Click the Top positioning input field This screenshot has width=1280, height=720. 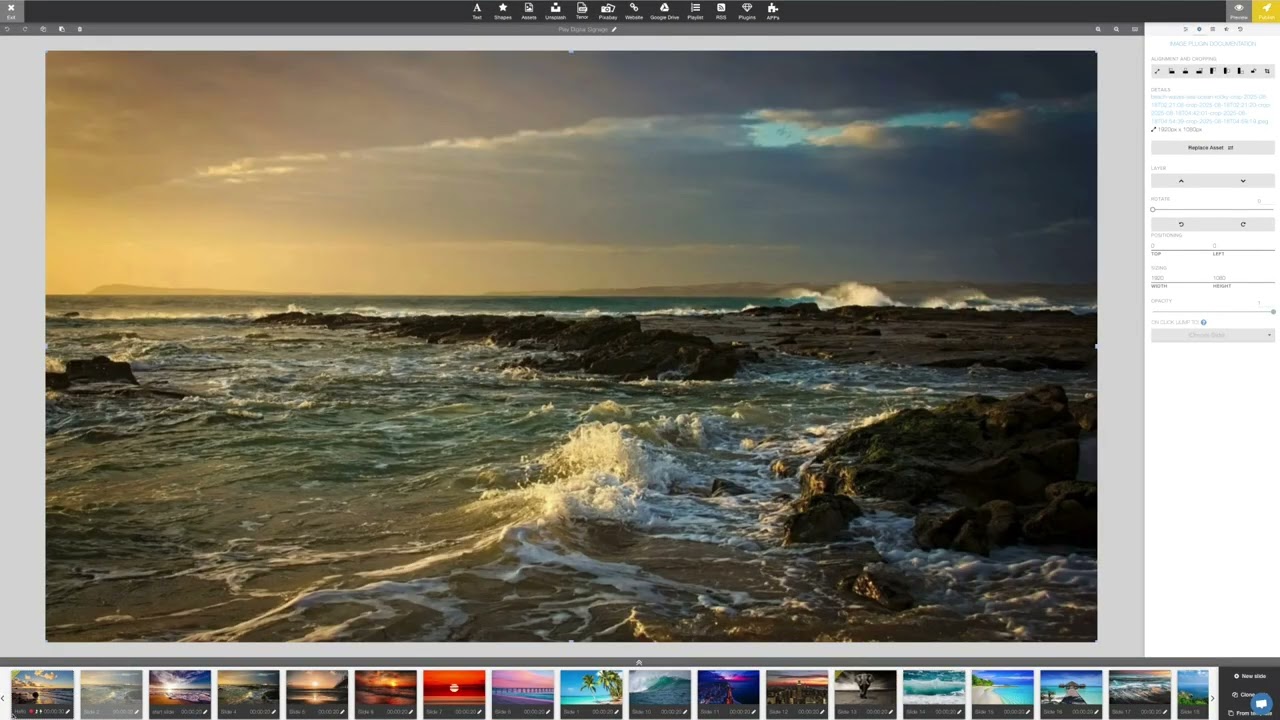(1181, 246)
